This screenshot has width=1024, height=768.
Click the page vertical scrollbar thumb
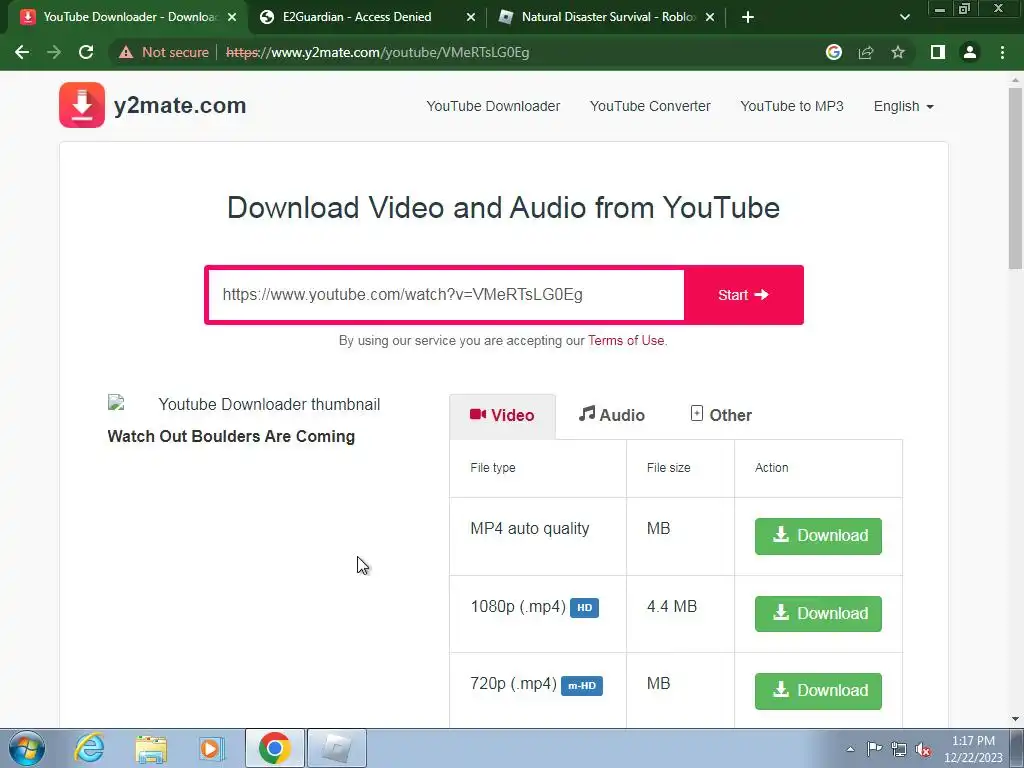1015,178
